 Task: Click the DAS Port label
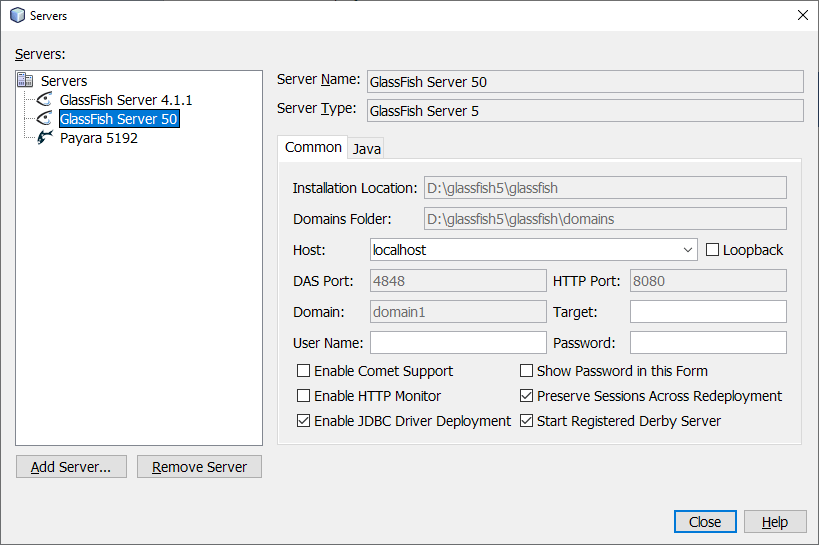point(323,281)
